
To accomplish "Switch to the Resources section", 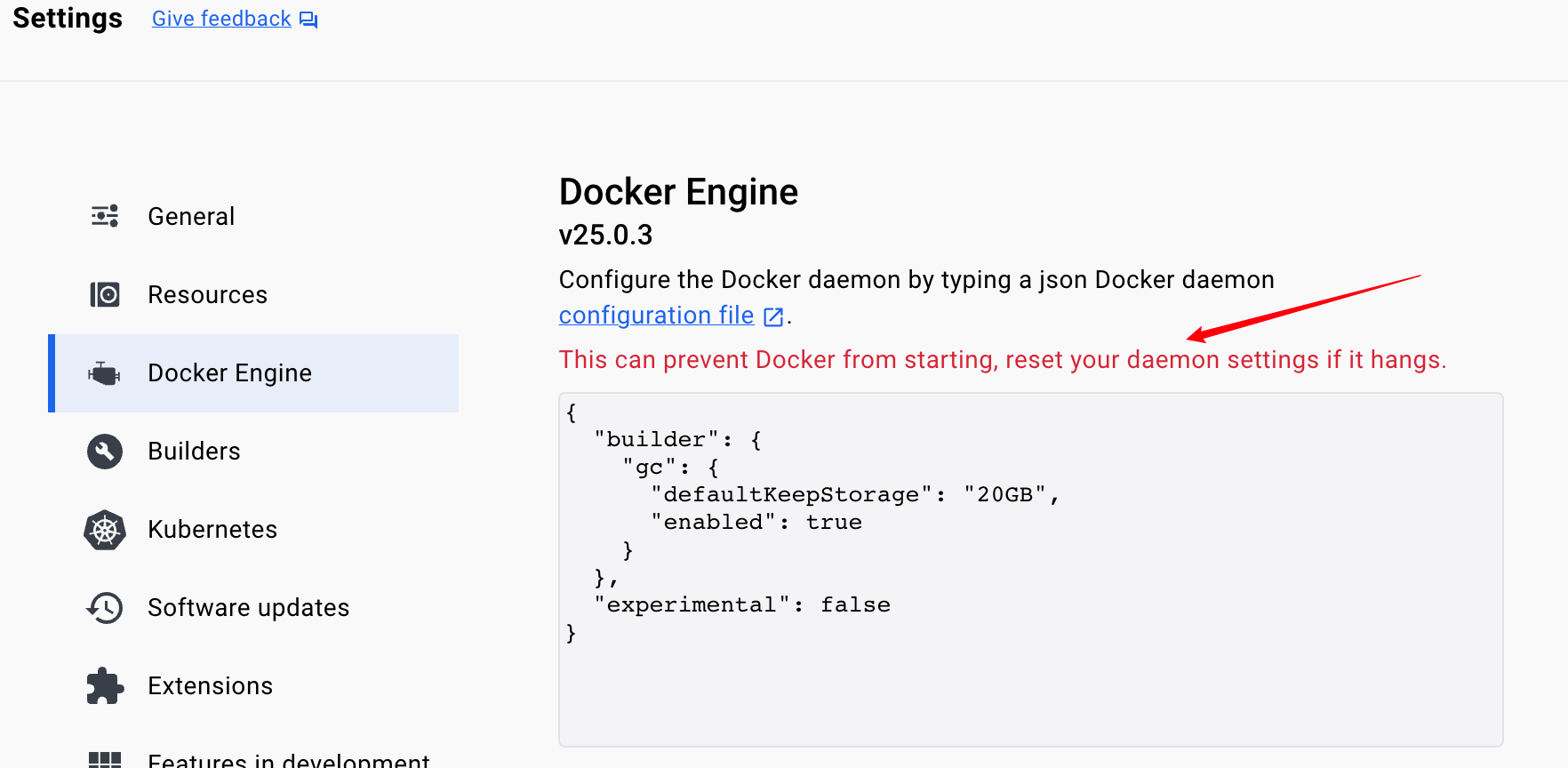I will coord(207,294).
